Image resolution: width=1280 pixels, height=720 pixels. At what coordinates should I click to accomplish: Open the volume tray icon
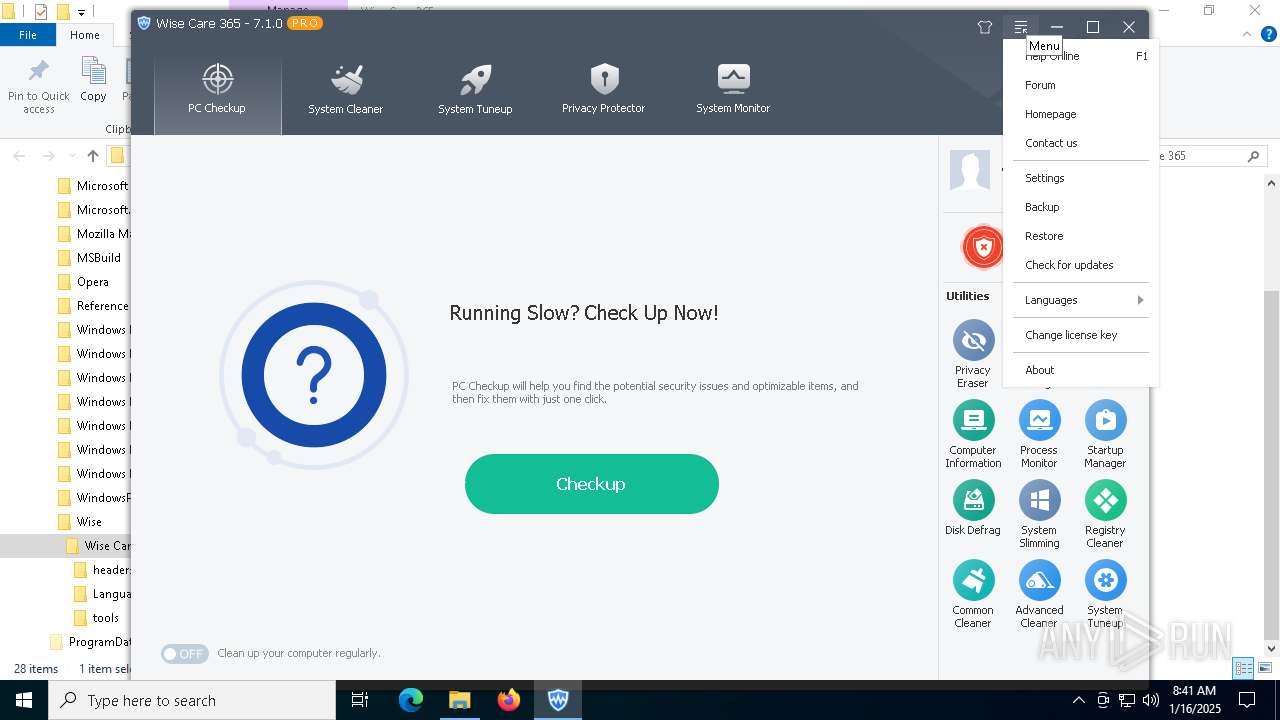(1151, 700)
